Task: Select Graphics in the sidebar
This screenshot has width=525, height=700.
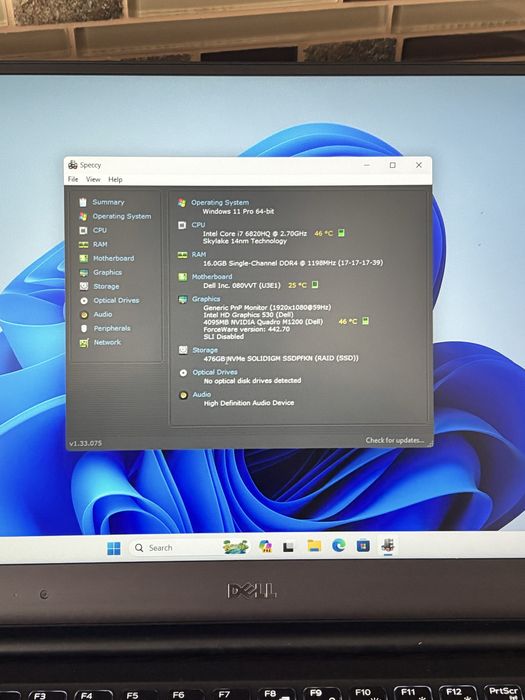Action: click(107, 272)
